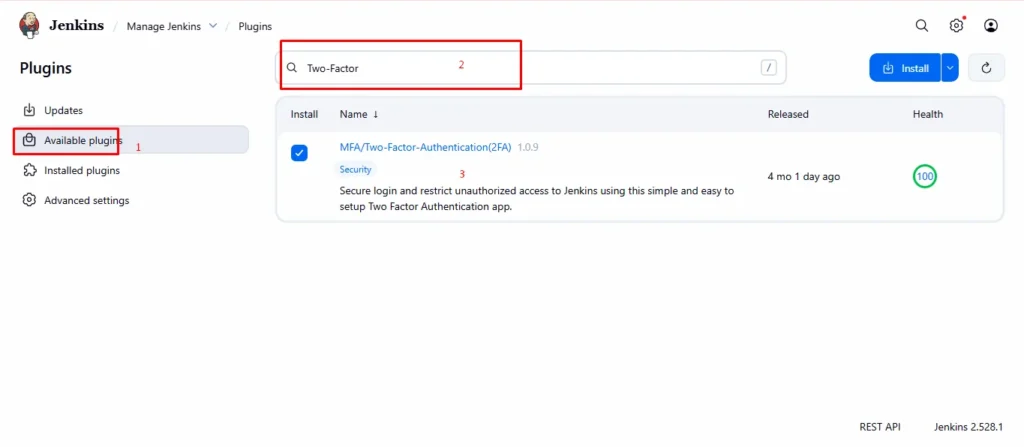Open the REST API footer link
The height and width of the screenshot is (447, 1024).
[880, 426]
